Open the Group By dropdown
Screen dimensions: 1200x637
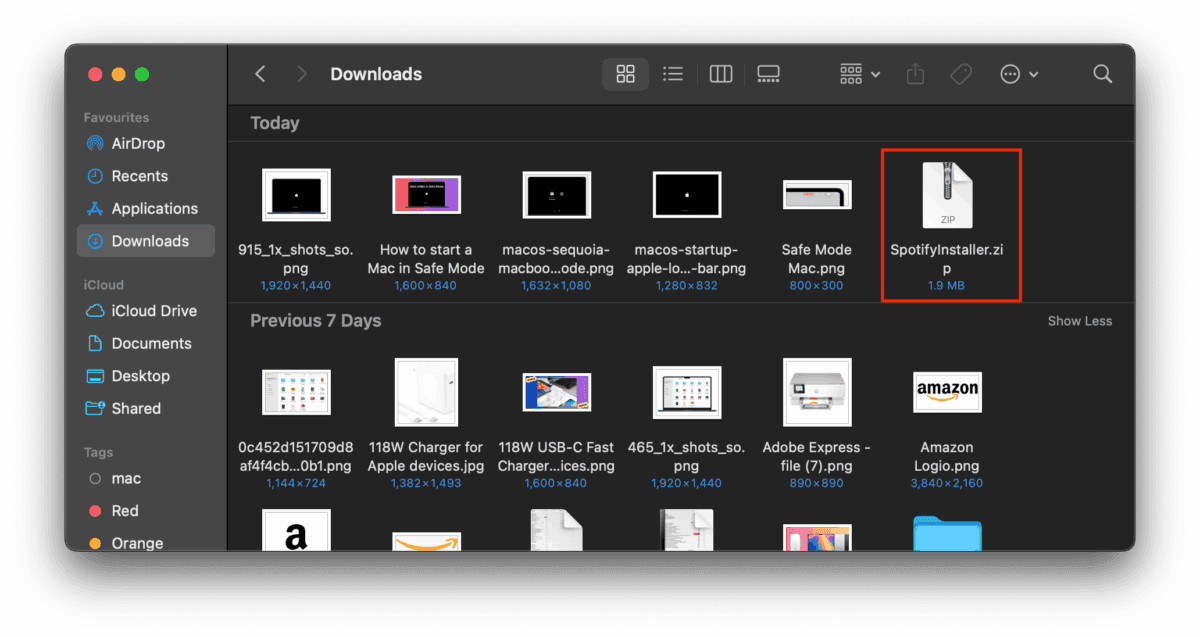(860, 74)
